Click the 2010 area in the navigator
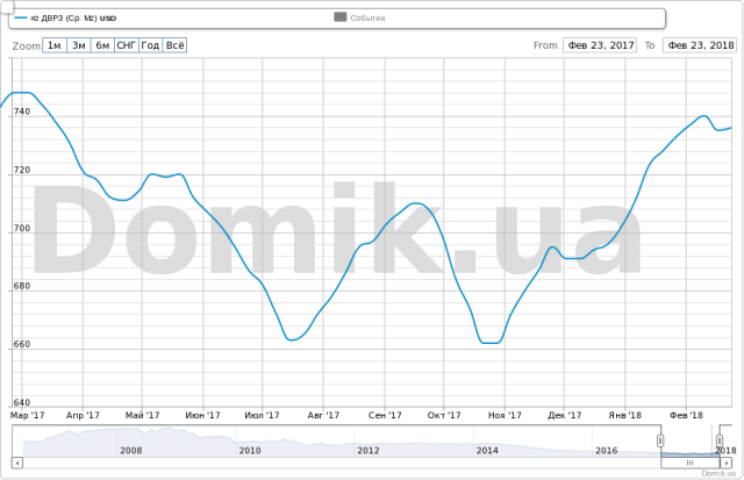This screenshot has height=480, width=744. point(250,450)
